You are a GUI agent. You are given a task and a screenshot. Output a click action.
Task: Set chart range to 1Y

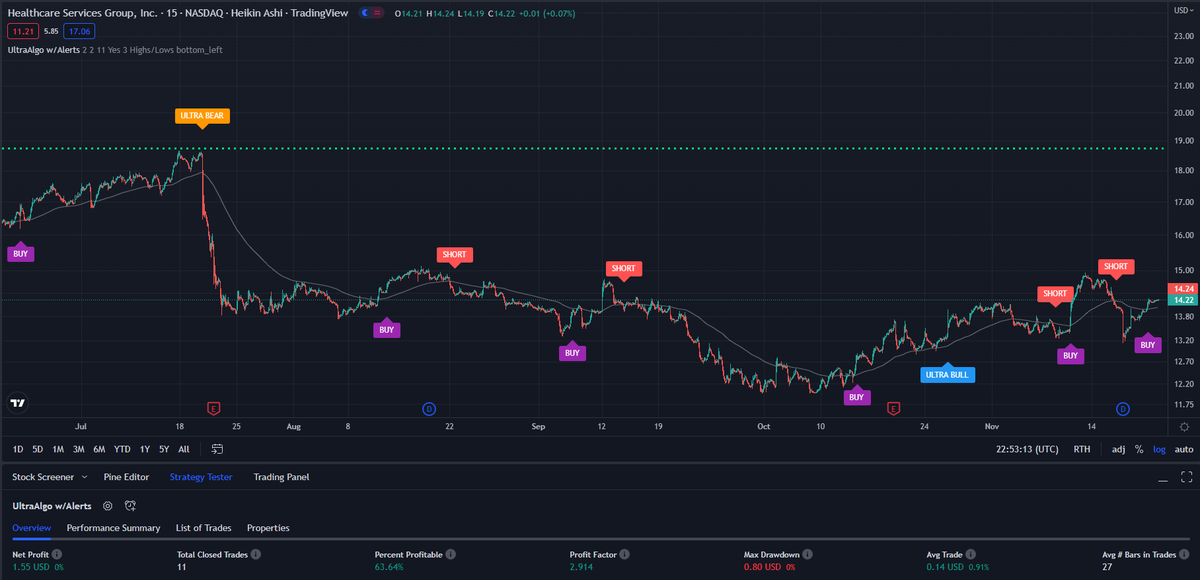(x=145, y=449)
